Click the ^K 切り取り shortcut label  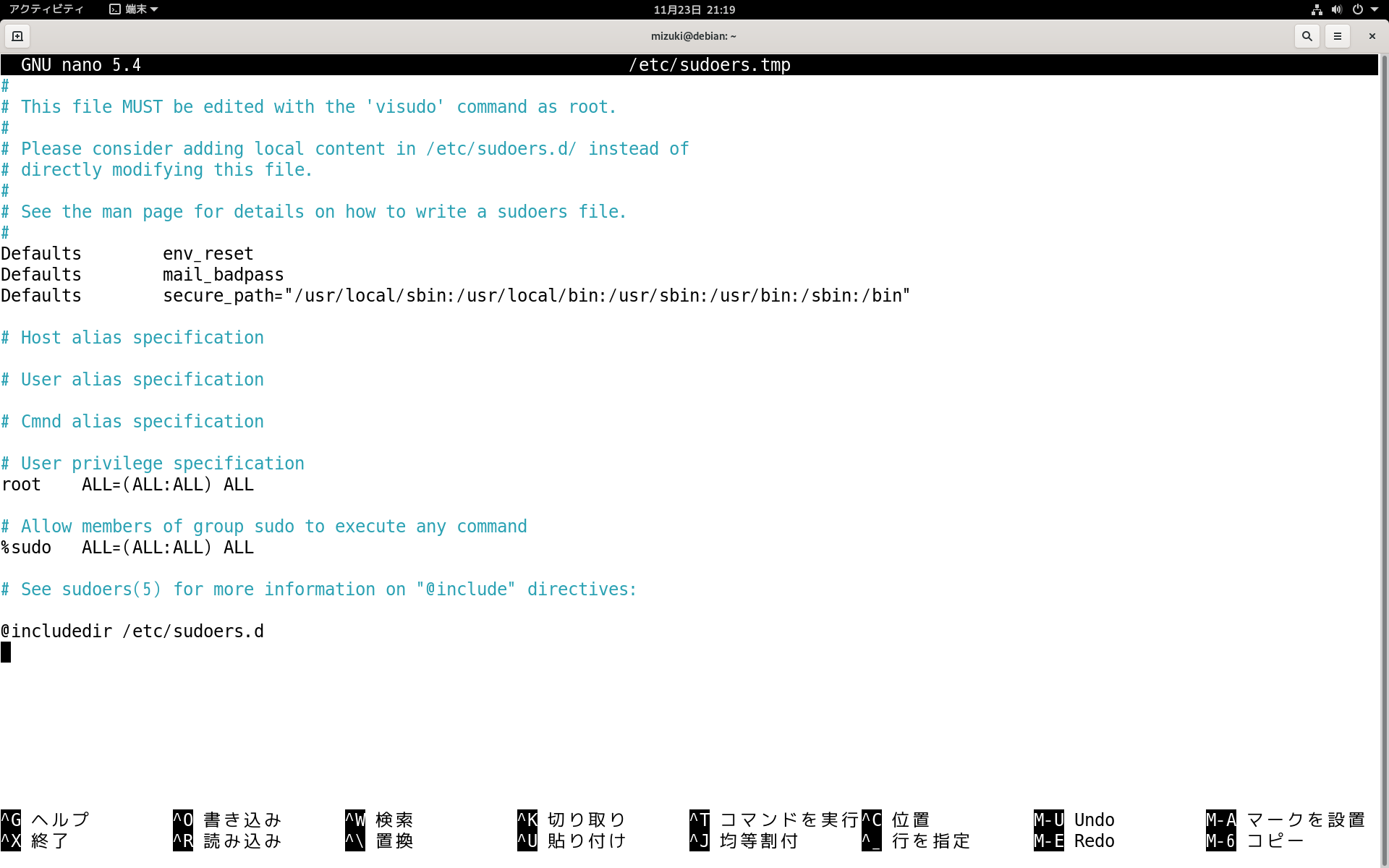click(572, 820)
